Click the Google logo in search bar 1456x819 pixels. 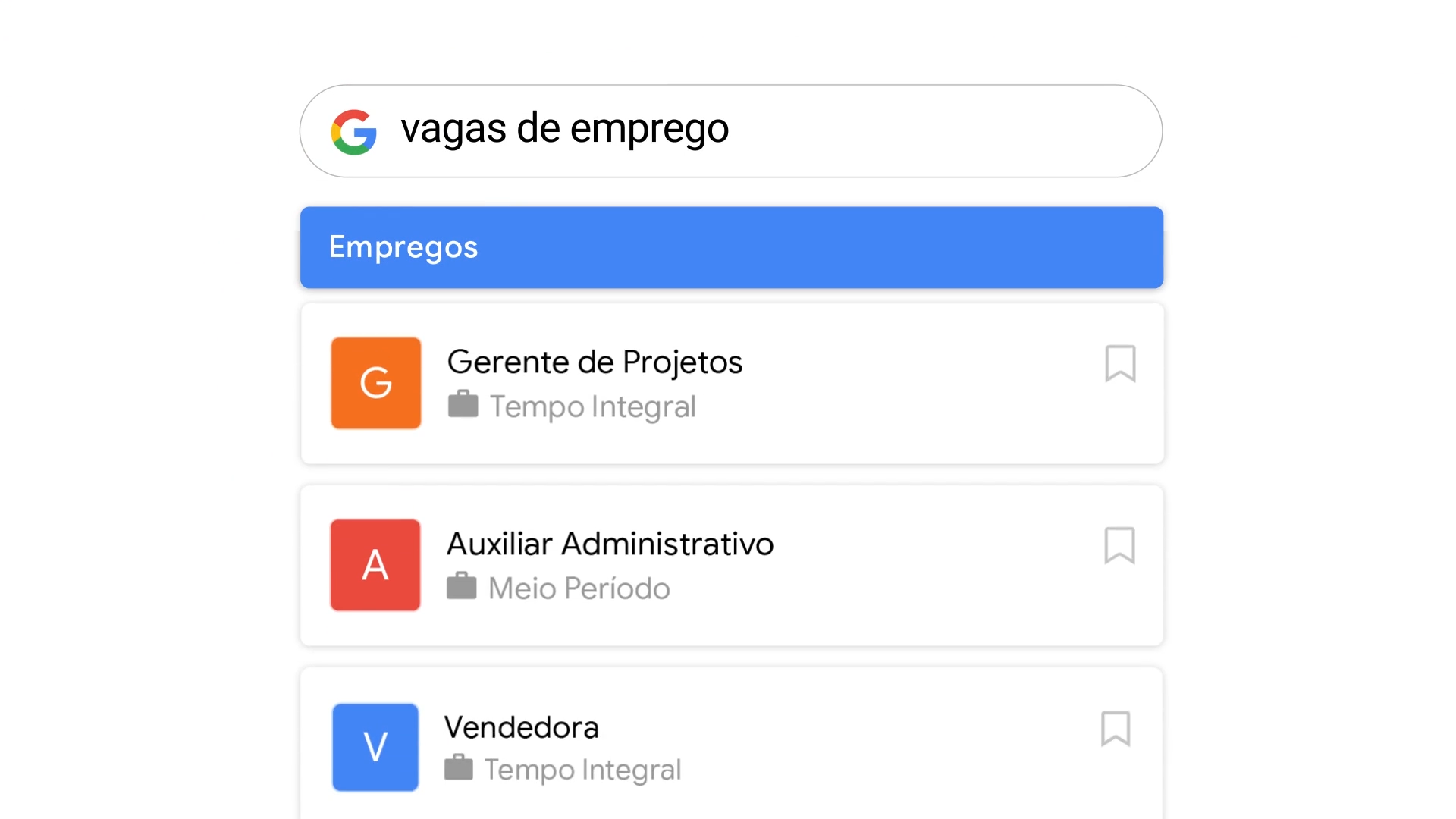[x=353, y=132]
